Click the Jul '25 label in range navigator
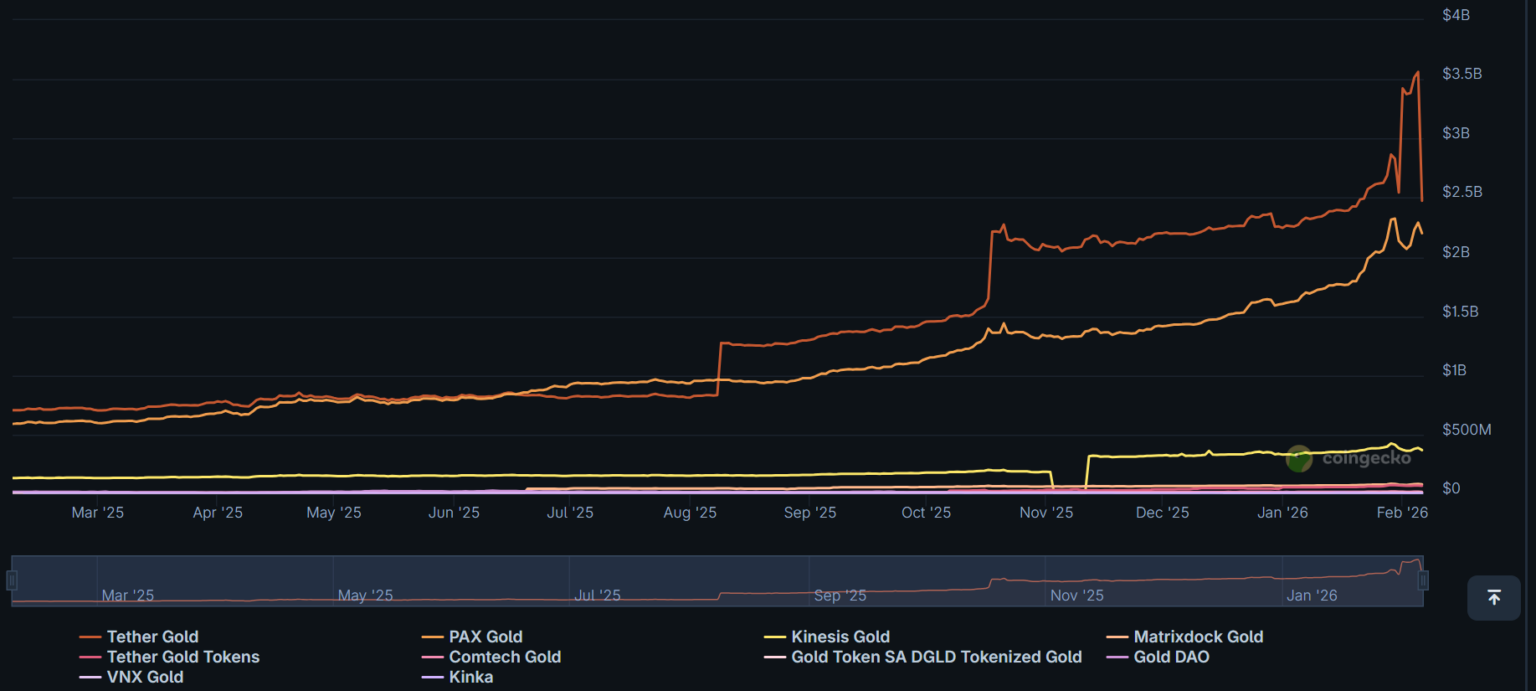The width and height of the screenshot is (1536, 691). click(597, 595)
